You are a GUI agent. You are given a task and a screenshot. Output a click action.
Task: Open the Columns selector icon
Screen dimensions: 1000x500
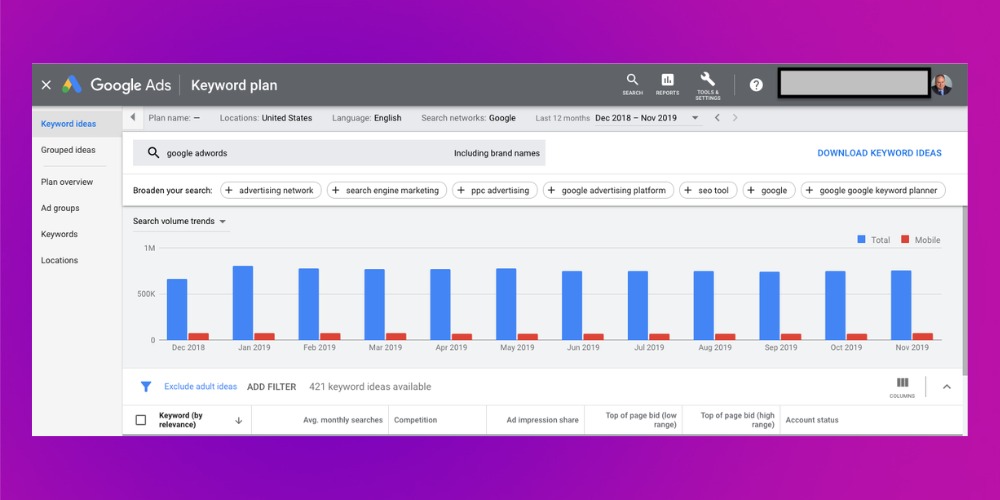[x=902, y=386]
